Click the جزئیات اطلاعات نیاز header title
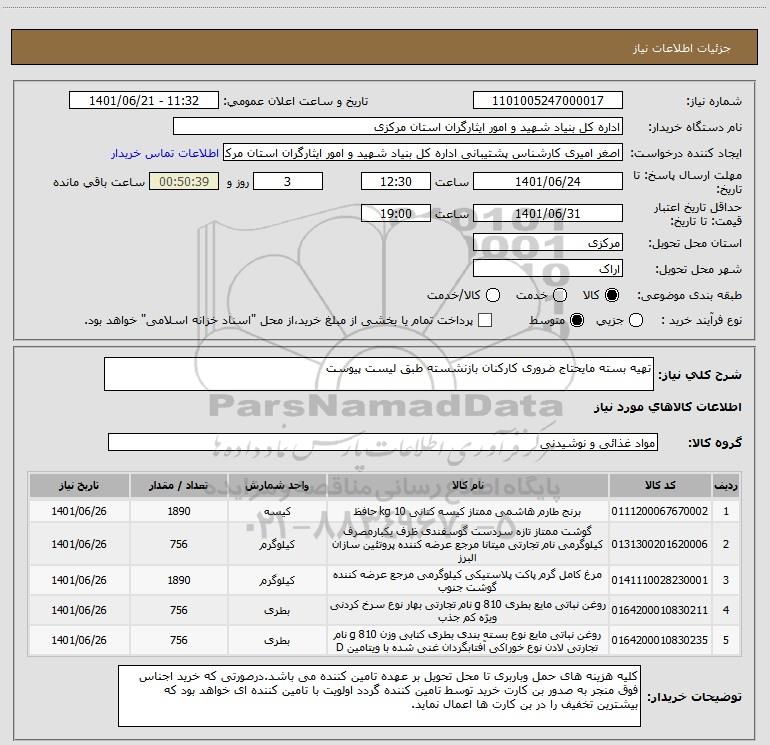770x745 pixels. (x=682, y=48)
